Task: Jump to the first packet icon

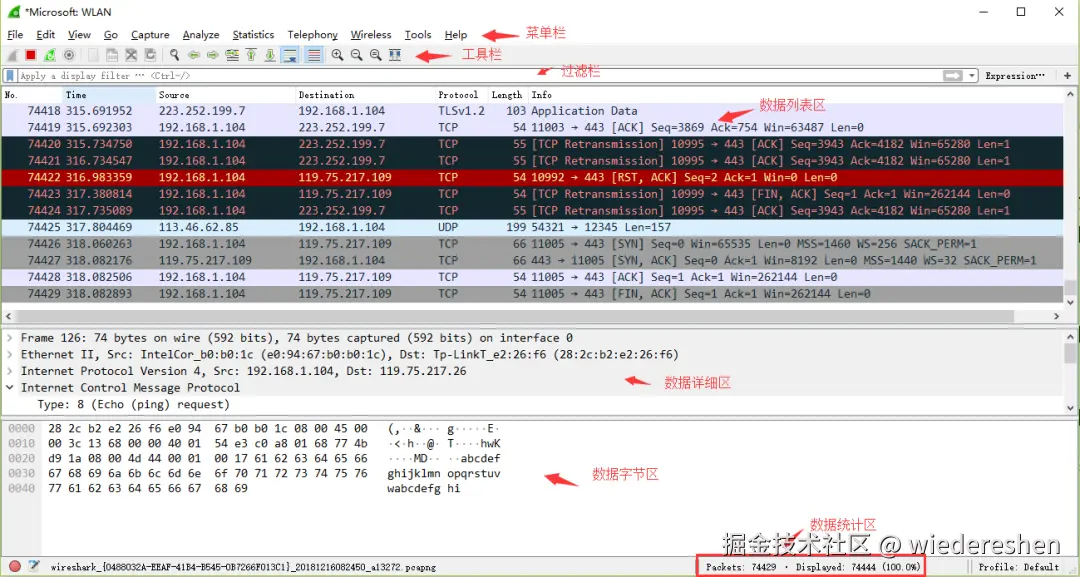Action: click(x=251, y=55)
